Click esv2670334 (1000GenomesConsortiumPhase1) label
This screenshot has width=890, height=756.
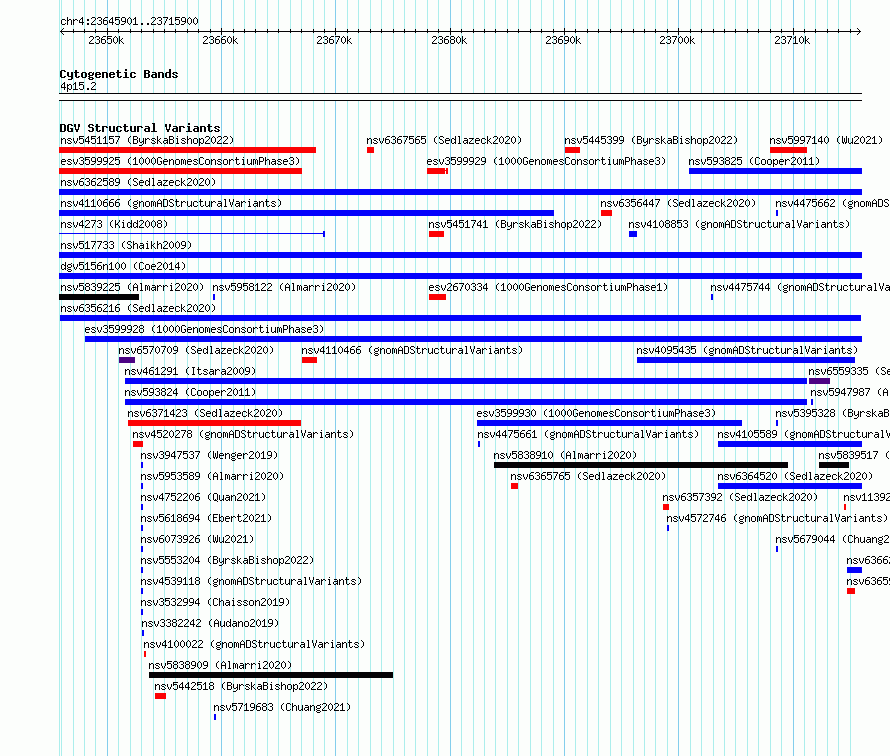[x=548, y=287]
